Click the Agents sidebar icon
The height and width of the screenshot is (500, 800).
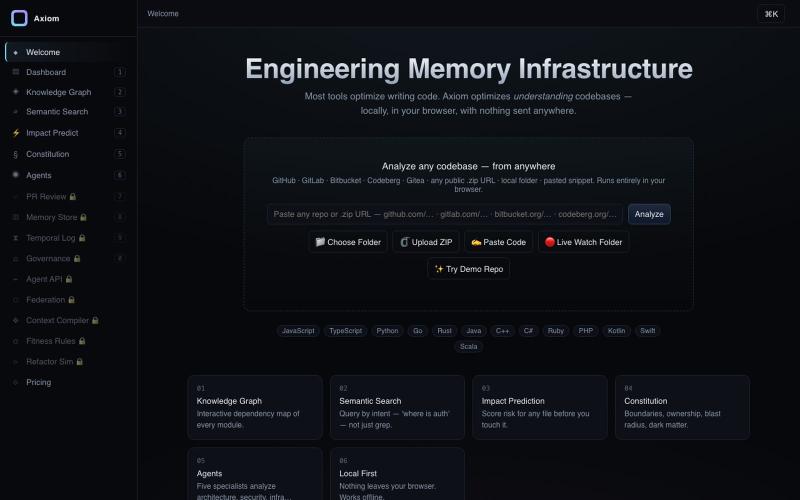[16, 175]
